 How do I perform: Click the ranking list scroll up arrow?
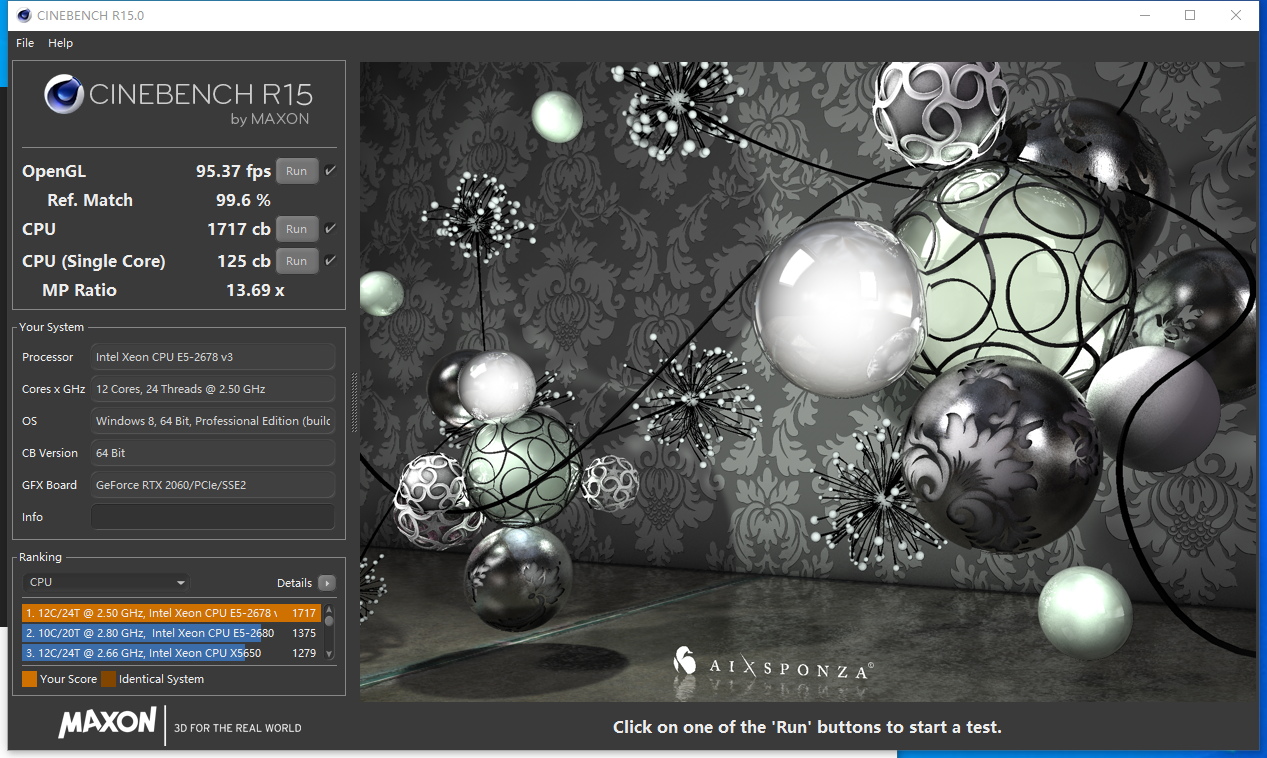328,609
